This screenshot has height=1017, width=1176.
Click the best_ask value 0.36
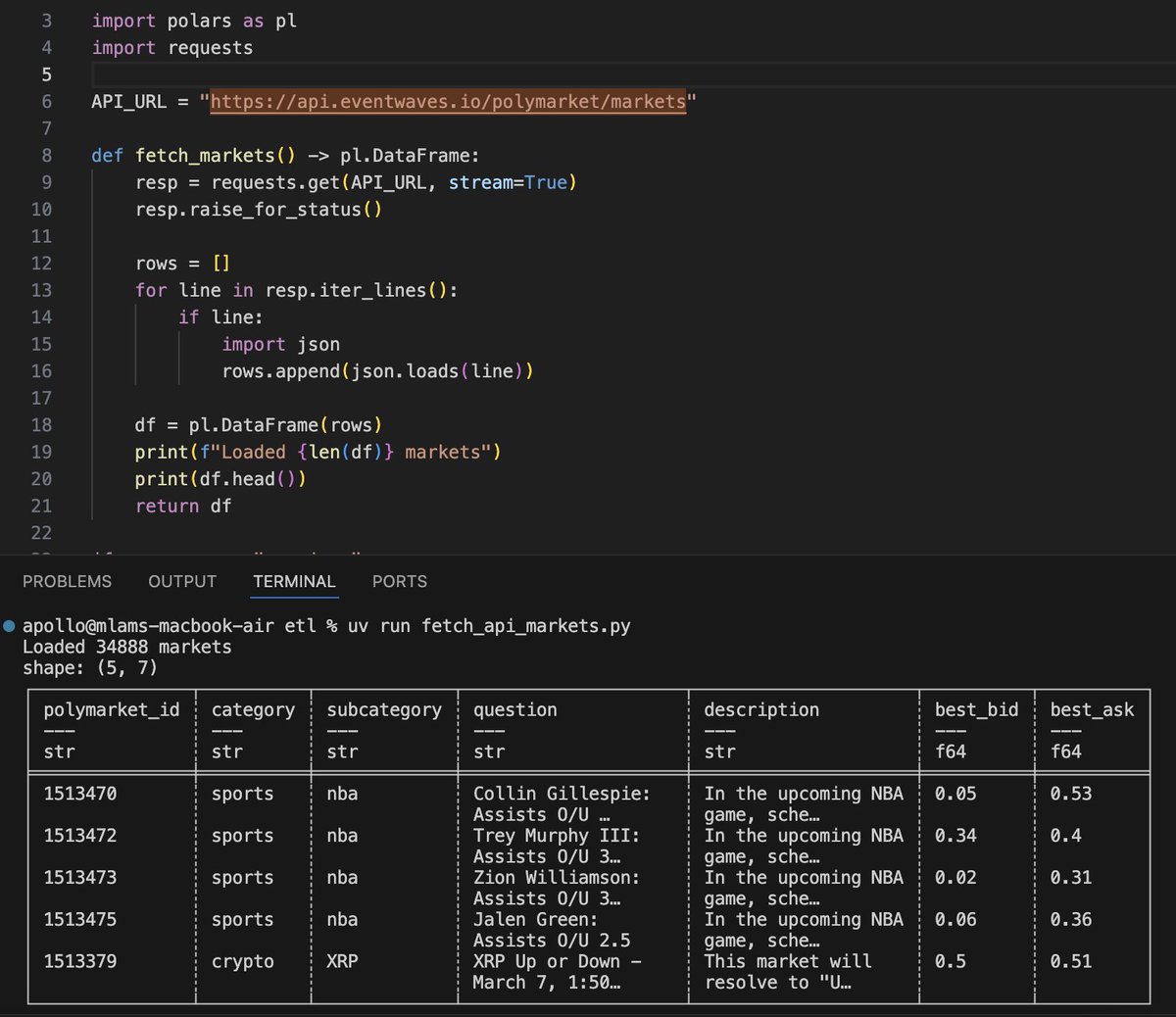(1071, 919)
